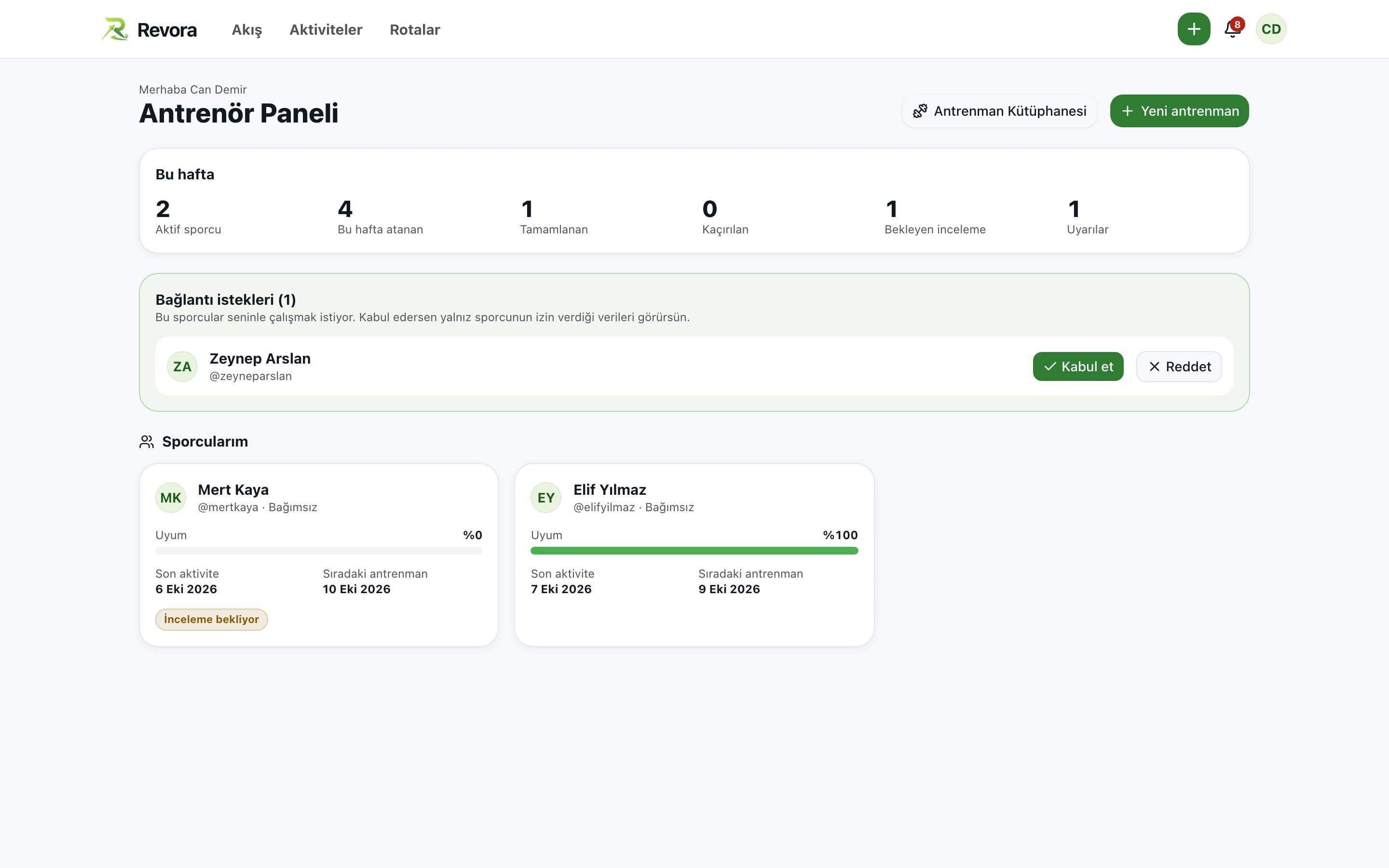
Task: Reject the request with Reddet
Action: [x=1179, y=366]
